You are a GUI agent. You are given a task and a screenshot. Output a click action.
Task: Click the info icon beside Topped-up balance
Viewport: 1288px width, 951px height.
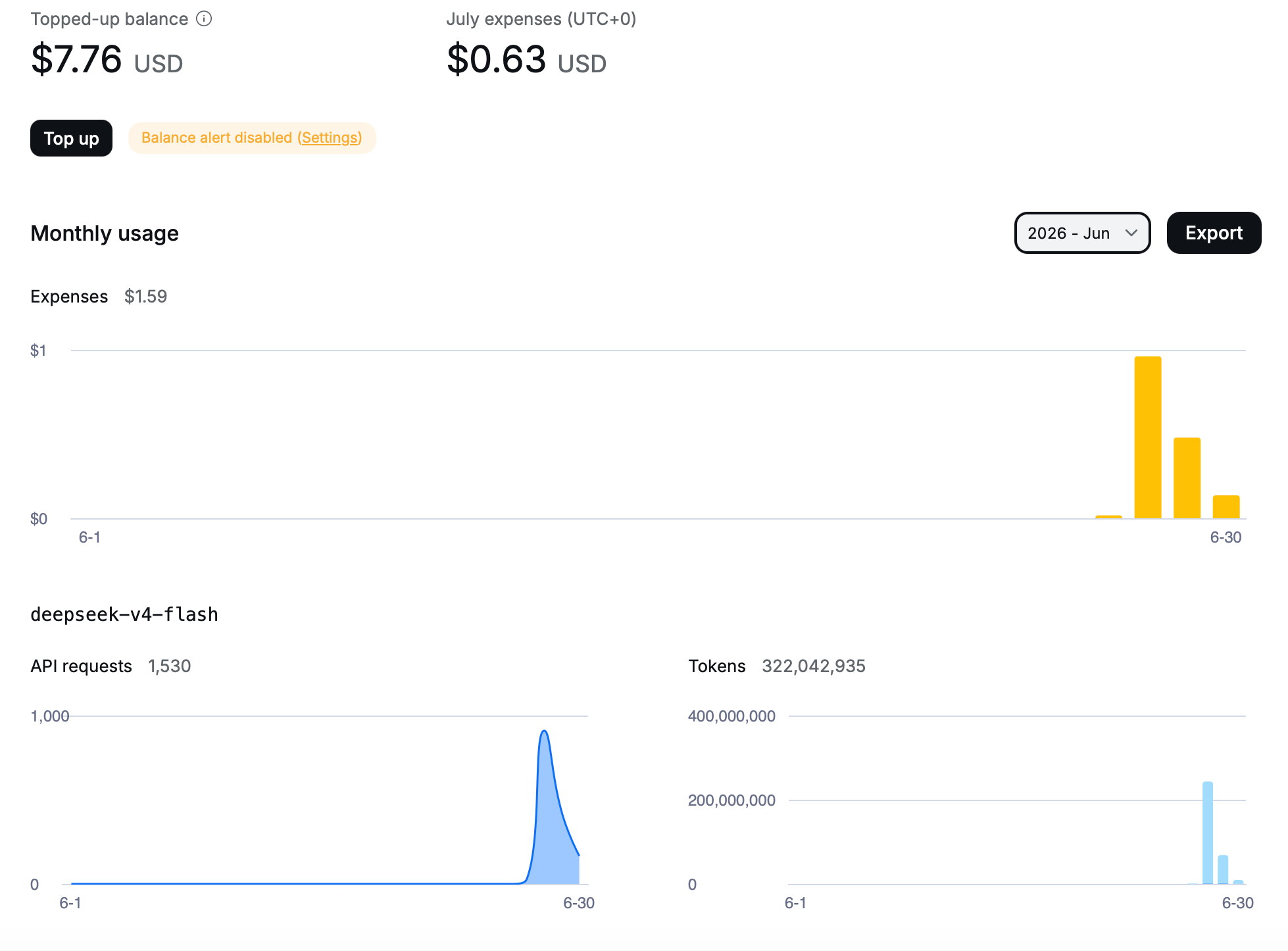(x=204, y=18)
